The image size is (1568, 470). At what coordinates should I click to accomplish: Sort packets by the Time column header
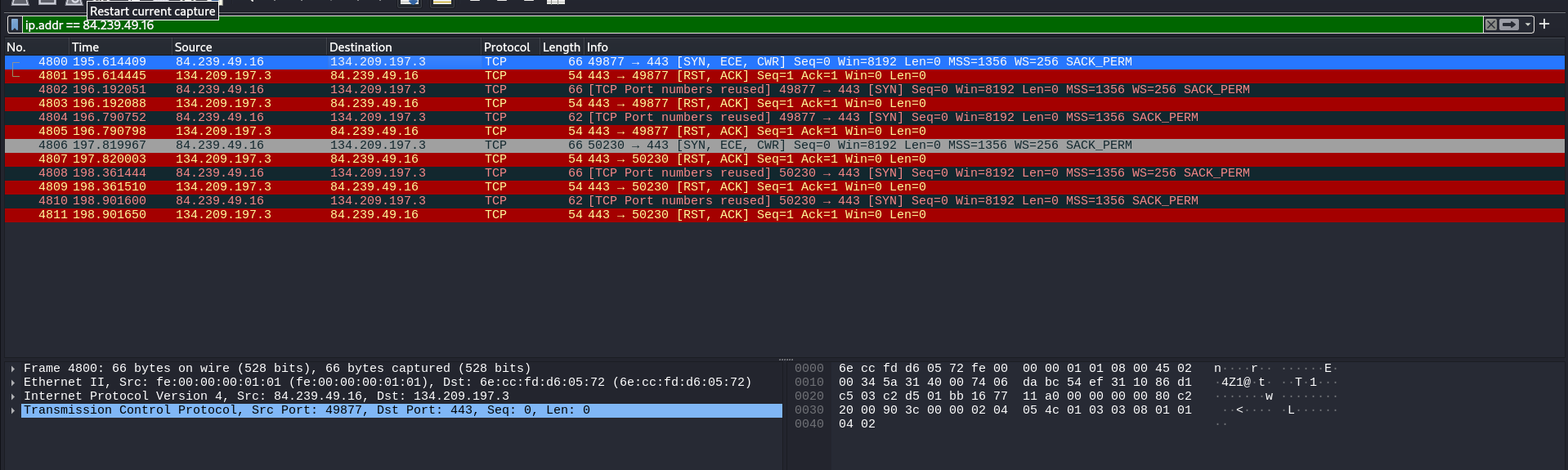(85, 47)
